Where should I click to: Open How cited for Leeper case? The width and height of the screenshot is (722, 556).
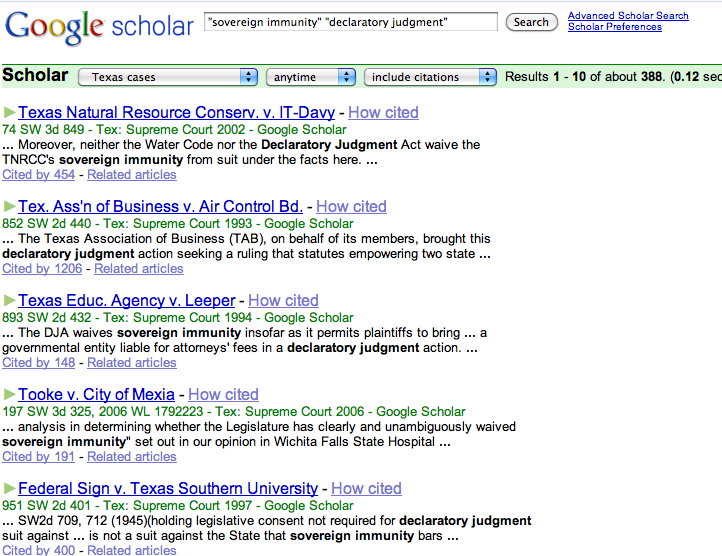click(x=283, y=300)
